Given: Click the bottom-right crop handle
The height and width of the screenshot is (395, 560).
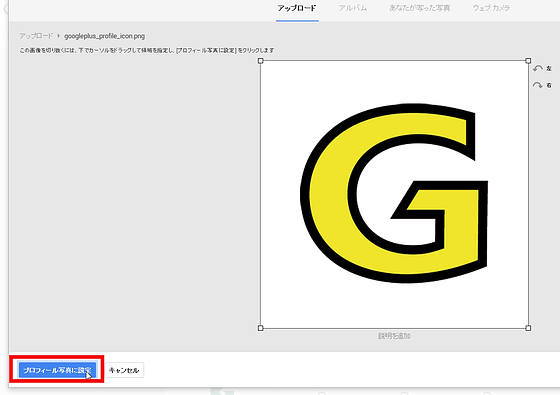Looking at the screenshot, I should (x=528, y=328).
